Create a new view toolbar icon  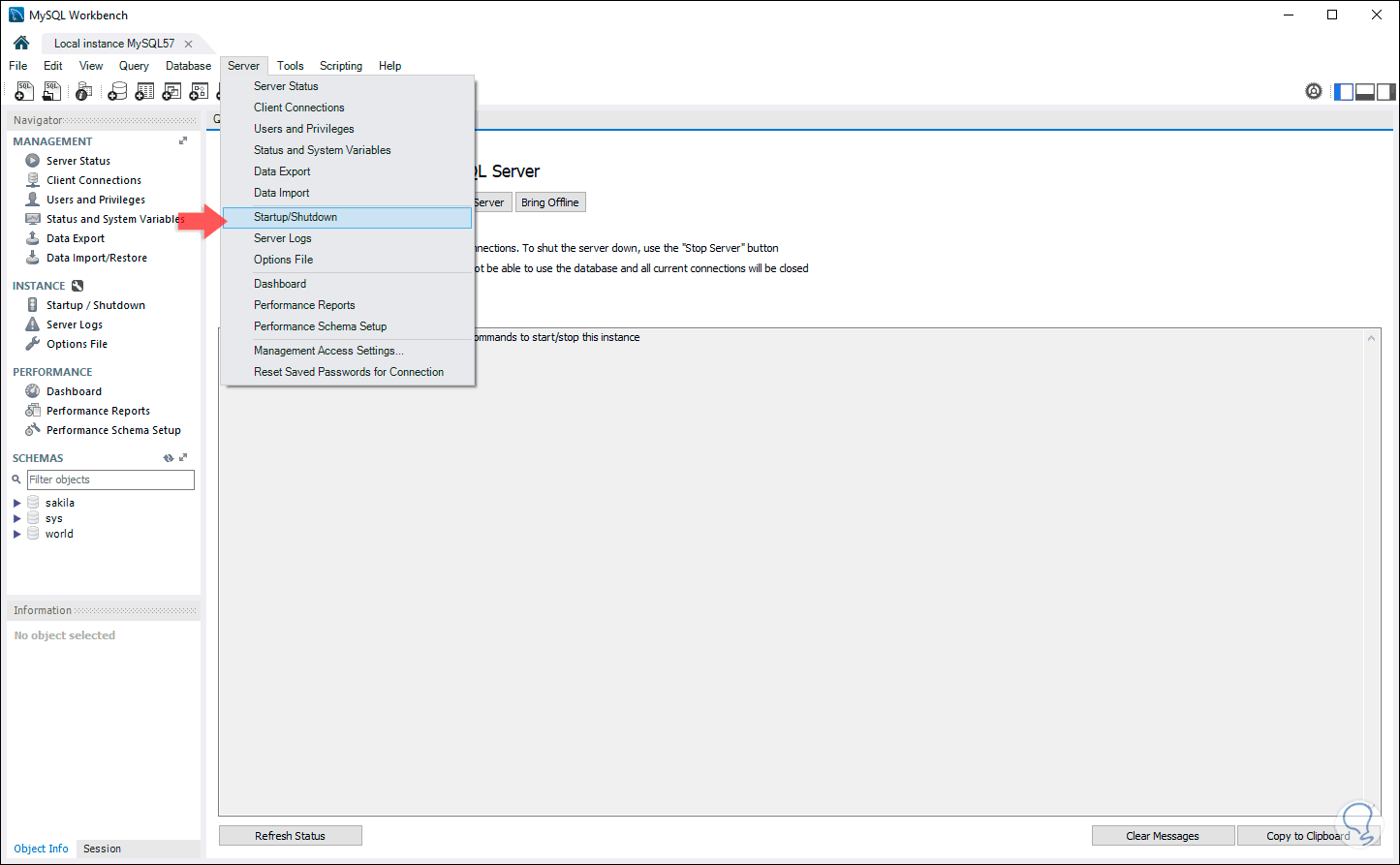click(x=171, y=91)
